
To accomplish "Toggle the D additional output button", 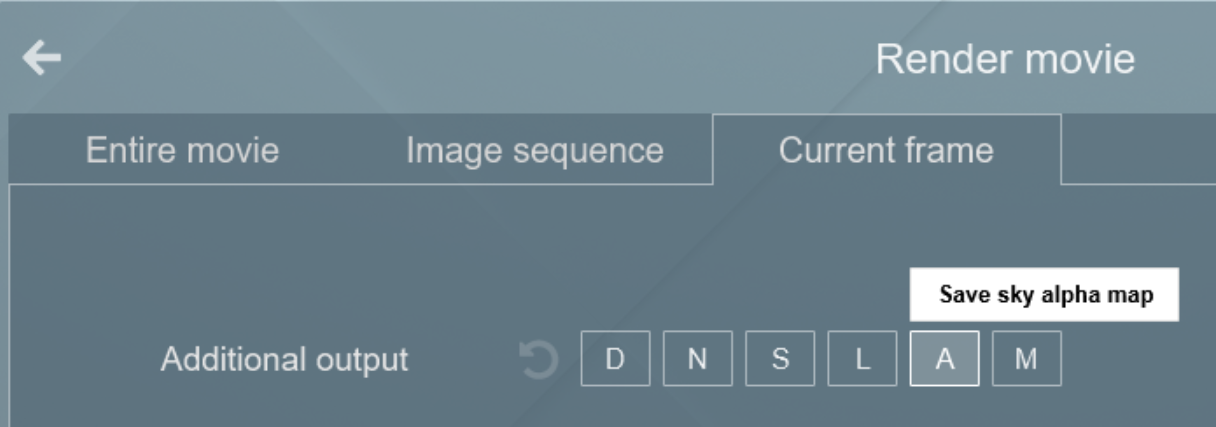I will pyautogui.click(x=615, y=359).
